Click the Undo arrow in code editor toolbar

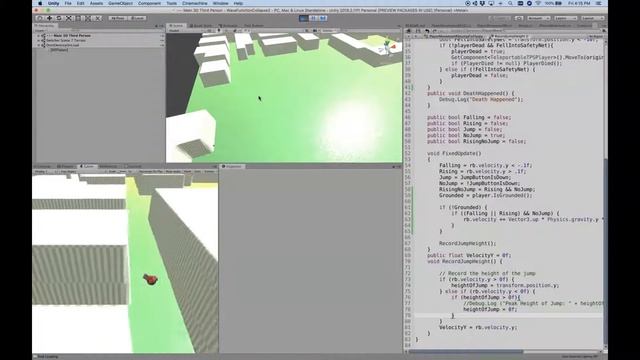point(427,31)
